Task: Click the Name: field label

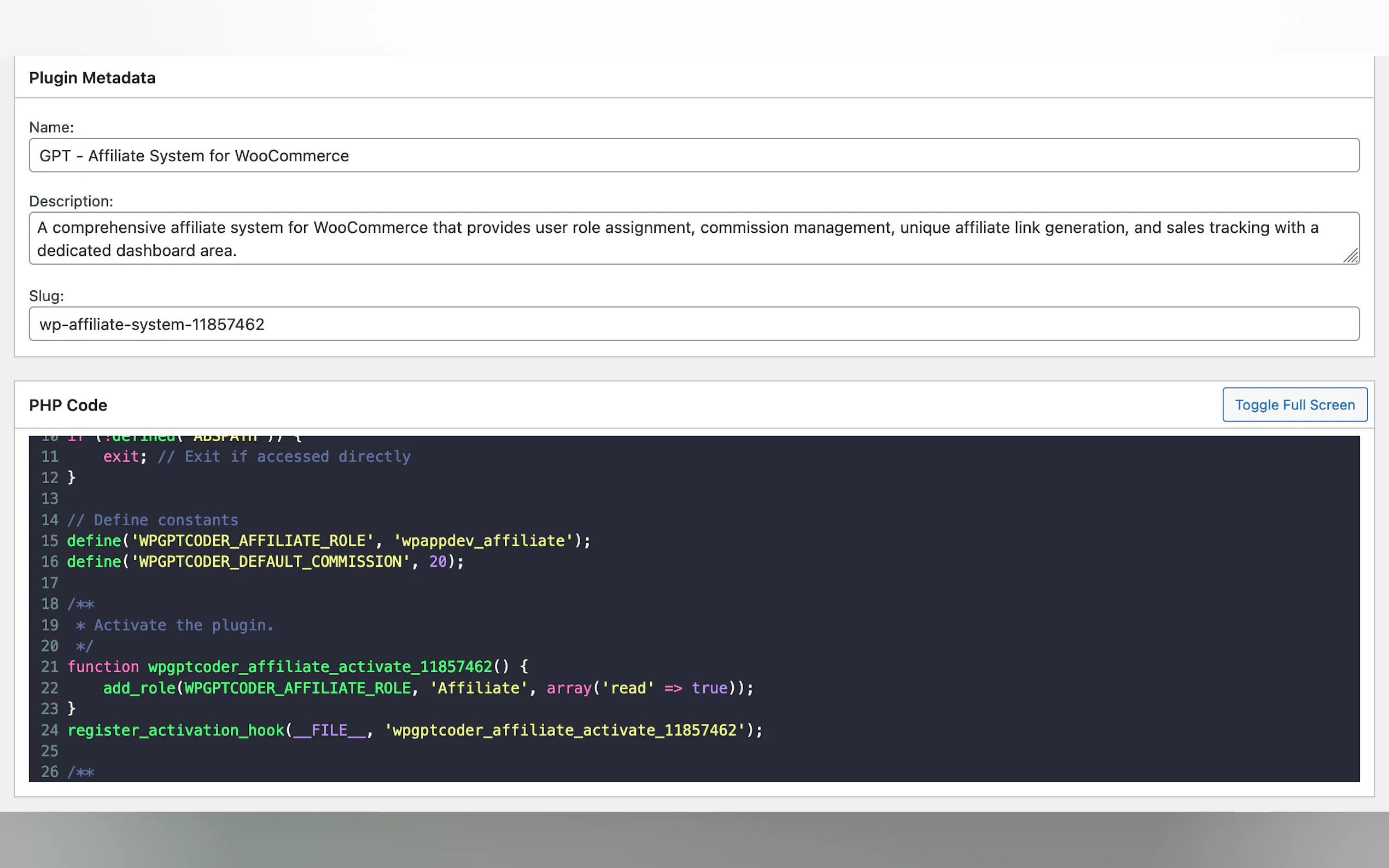Action: pos(51,127)
